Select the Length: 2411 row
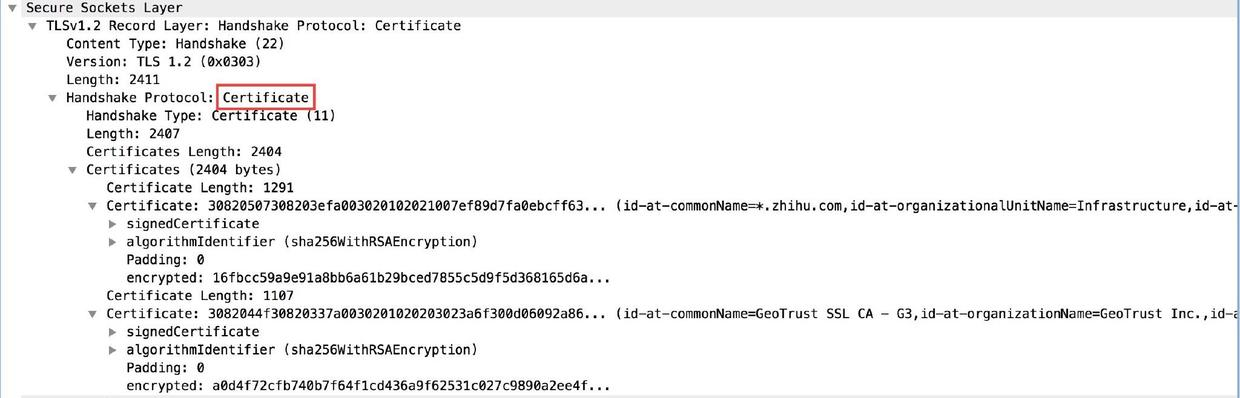The width and height of the screenshot is (1240, 398). pos(620,80)
